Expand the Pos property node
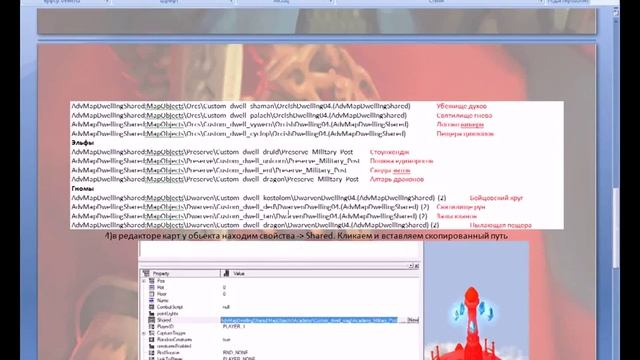640x360 pixels. 144,281
